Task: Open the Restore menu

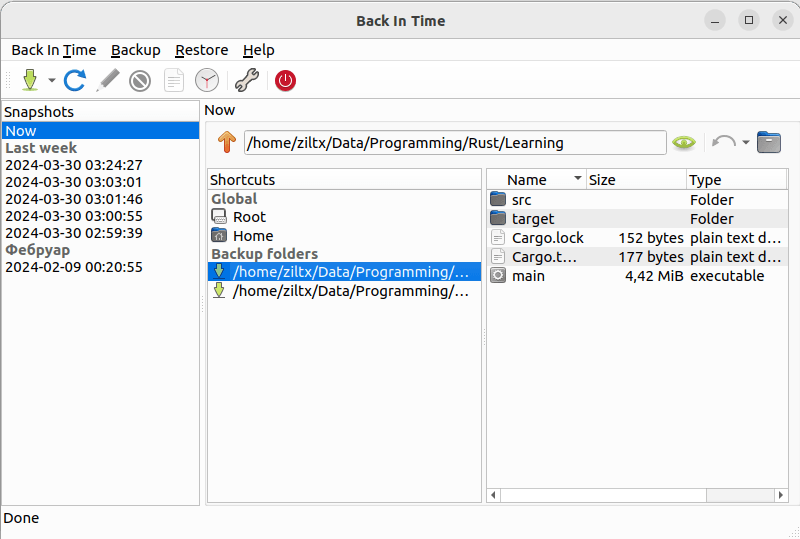Action: tap(201, 50)
